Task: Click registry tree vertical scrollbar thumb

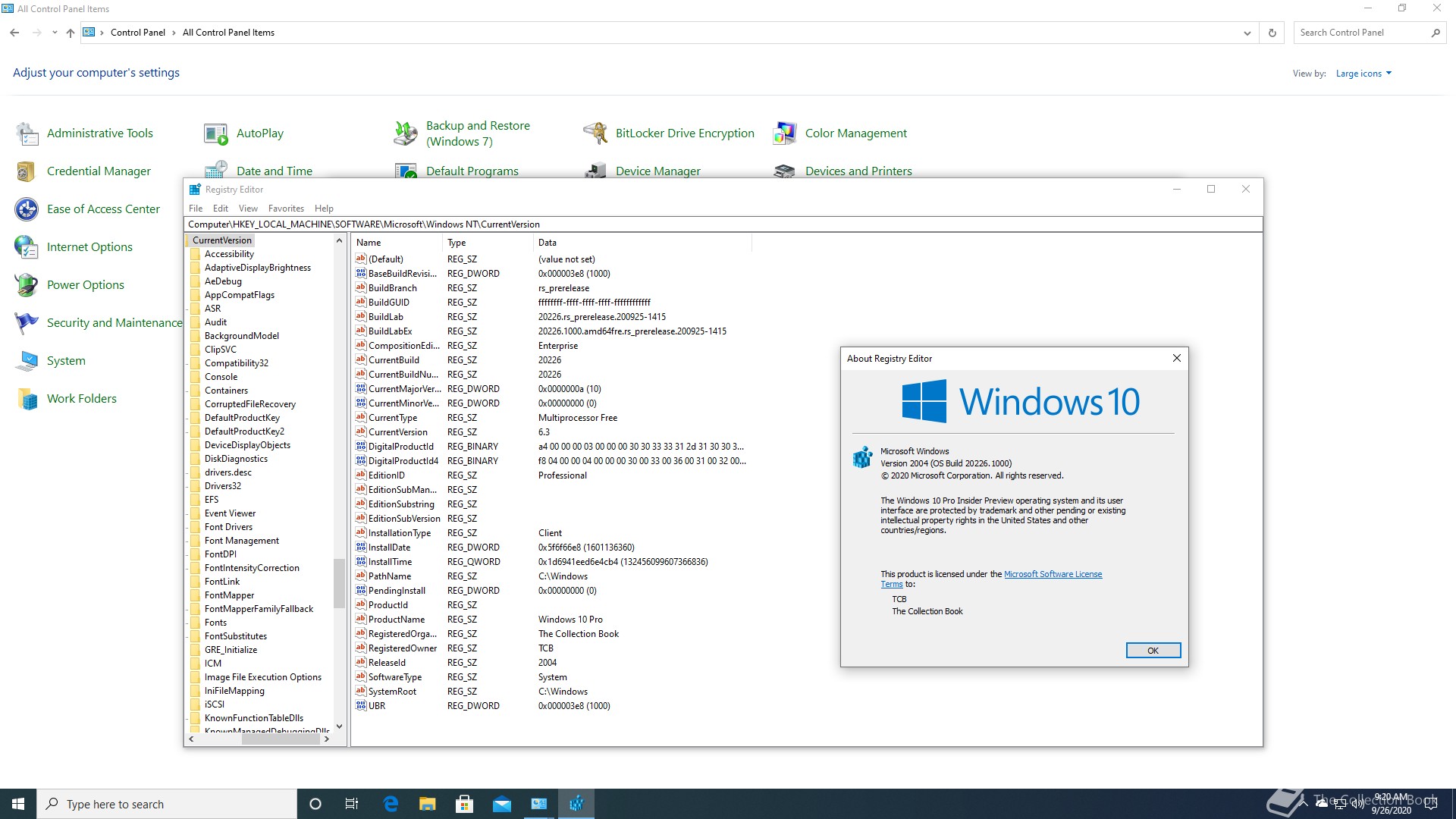Action: coord(339,583)
